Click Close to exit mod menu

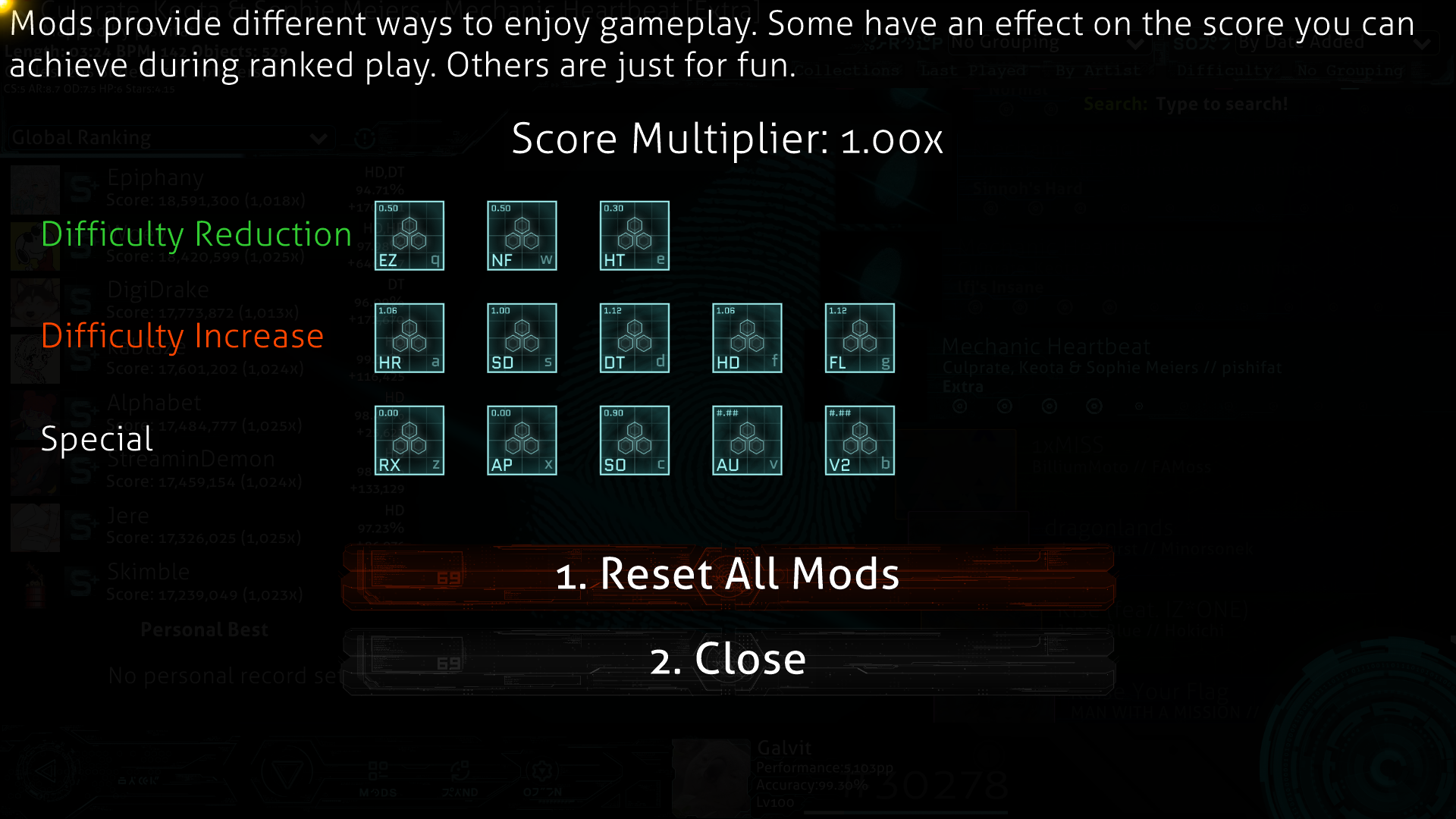(x=728, y=659)
